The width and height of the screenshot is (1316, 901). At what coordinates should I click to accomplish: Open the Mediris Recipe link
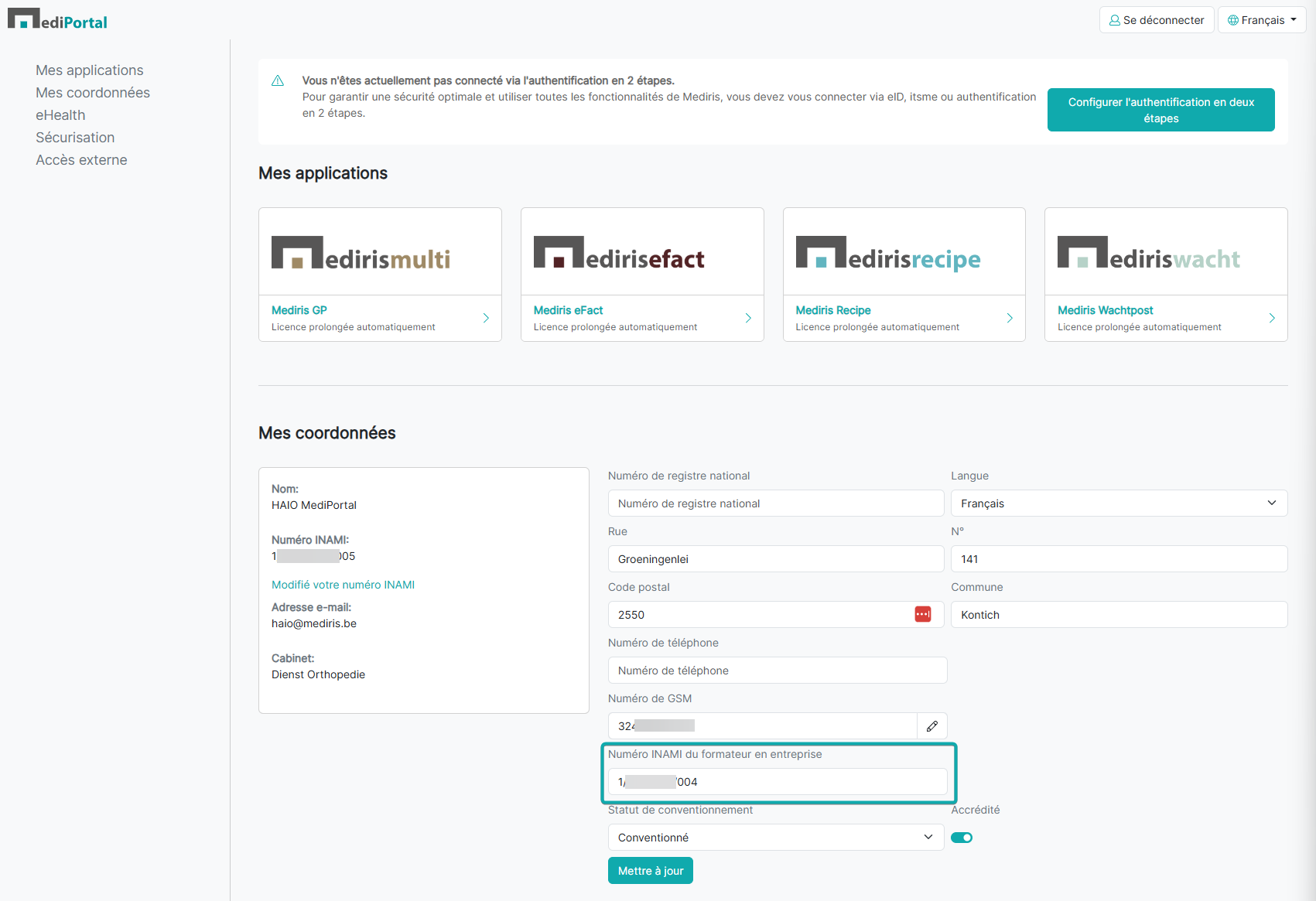833,310
